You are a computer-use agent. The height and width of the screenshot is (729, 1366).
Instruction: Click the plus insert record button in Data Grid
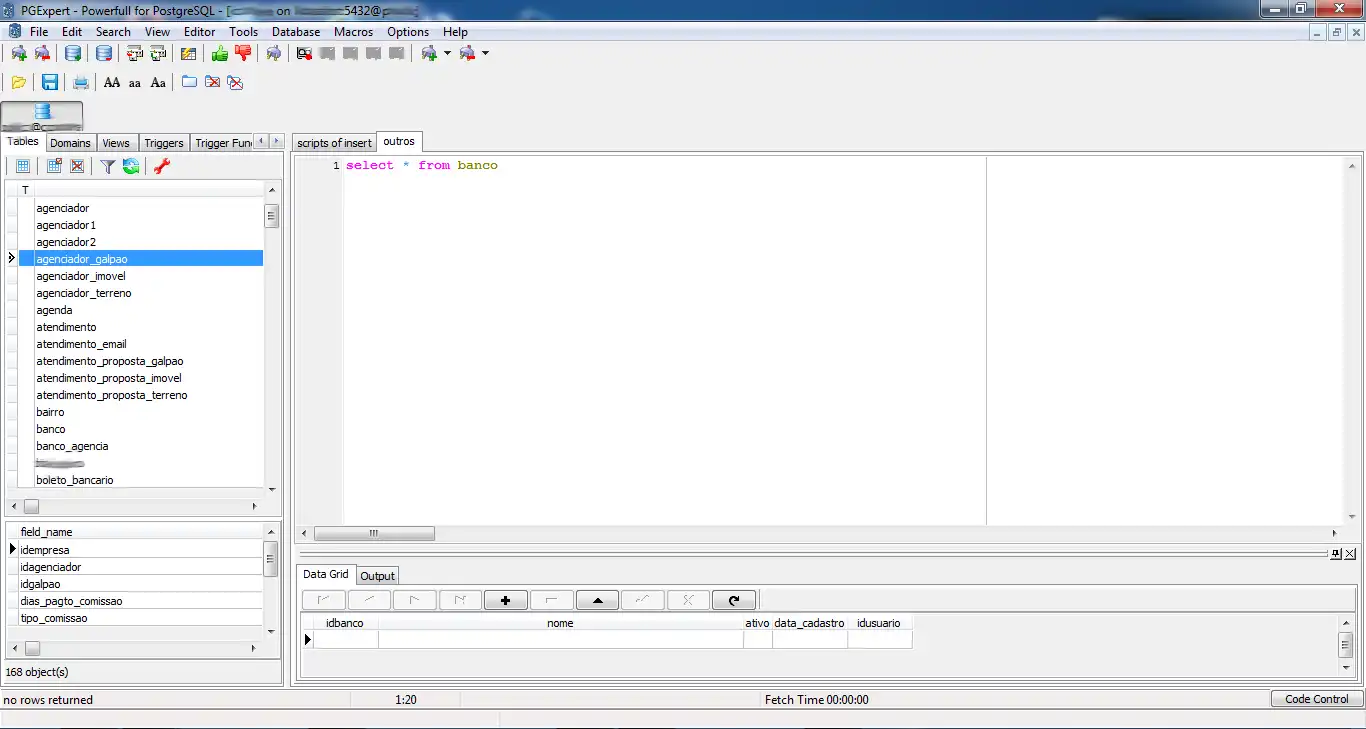(x=506, y=600)
